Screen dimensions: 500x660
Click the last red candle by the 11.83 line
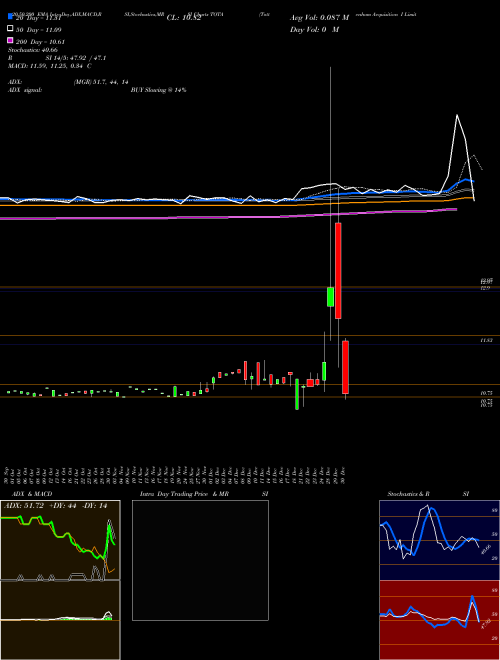[x=345, y=367]
